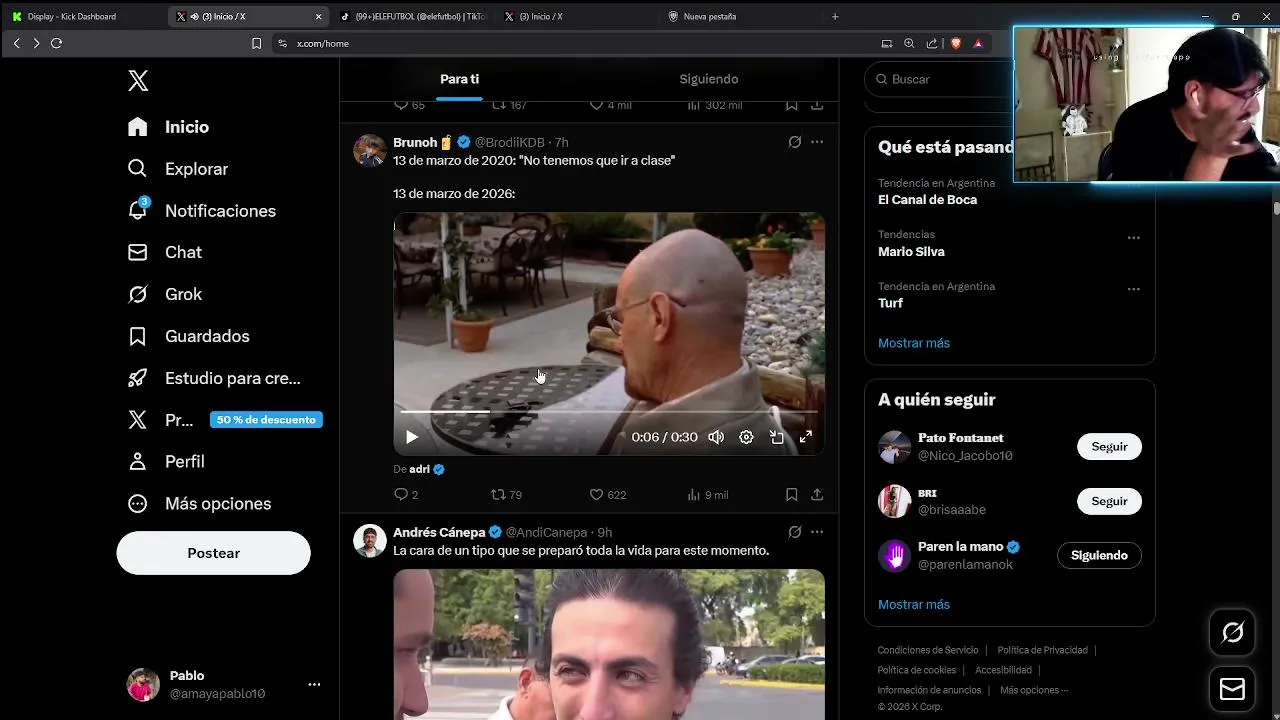The height and width of the screenshot is (720, 1280).
Task: Like the post with 4 mil likes
Action: [610, 105]
